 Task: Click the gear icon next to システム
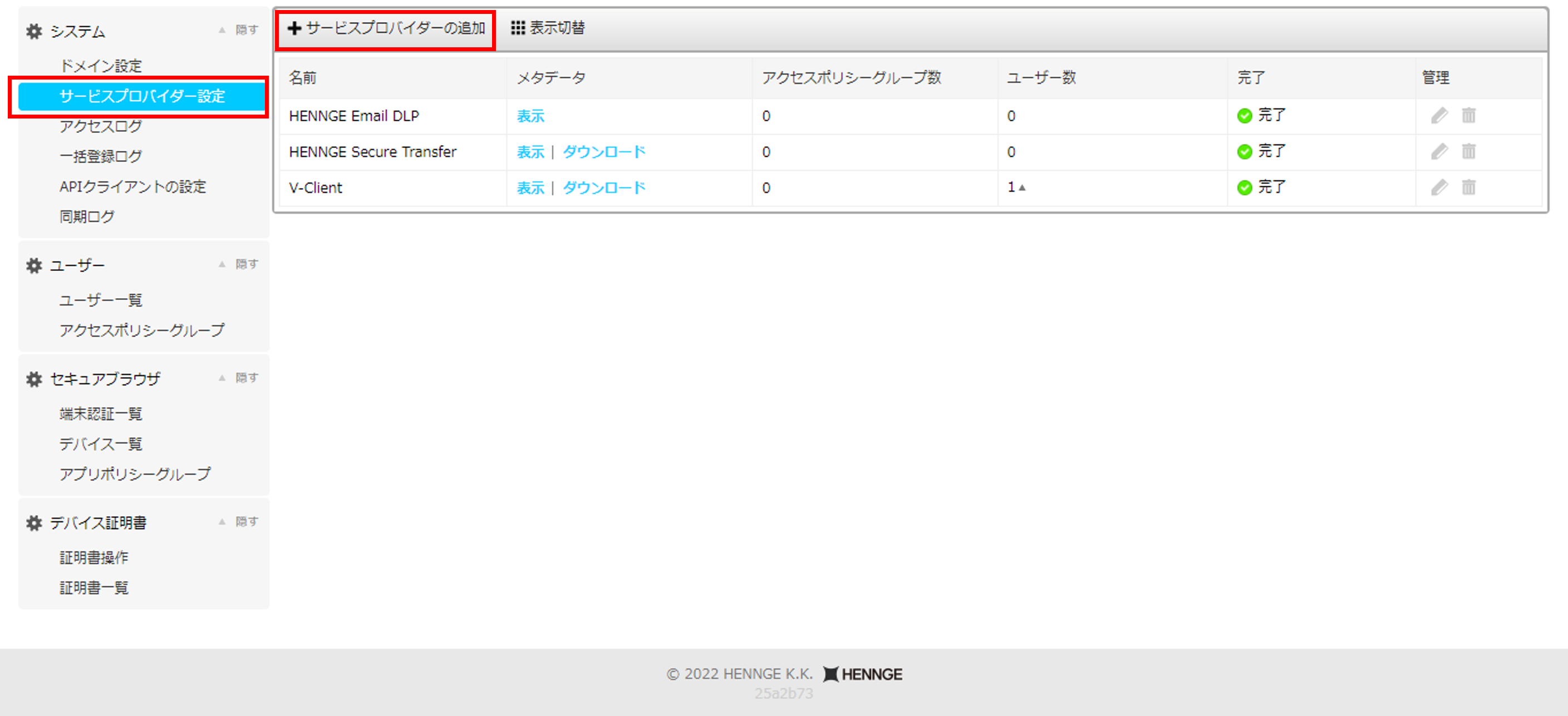[34, 31]
